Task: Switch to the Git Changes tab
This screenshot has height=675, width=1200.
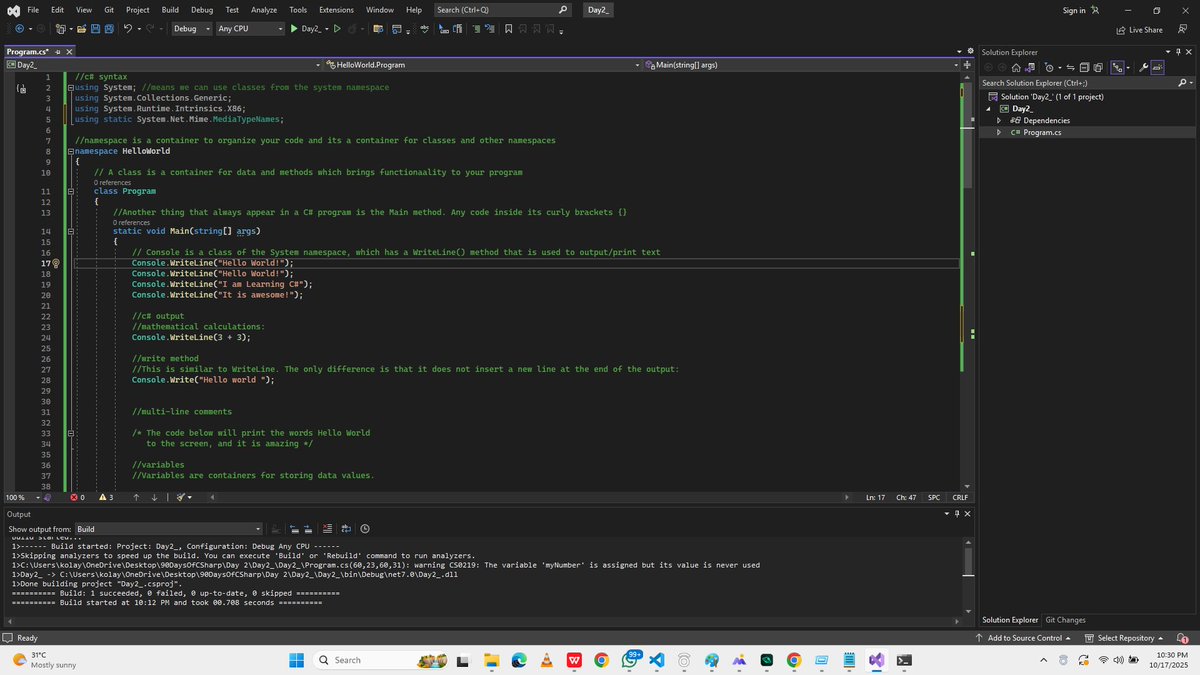Action: [x=1065, y=620]
